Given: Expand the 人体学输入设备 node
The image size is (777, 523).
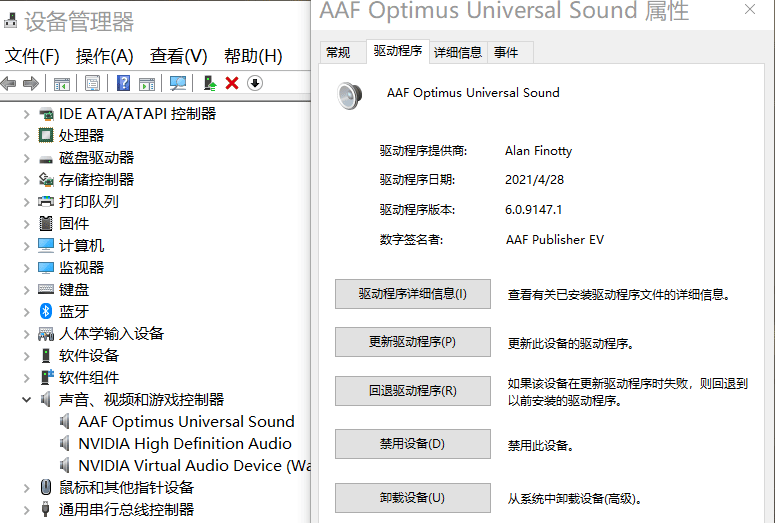Looking at the screenshot, I should (26, 334).
